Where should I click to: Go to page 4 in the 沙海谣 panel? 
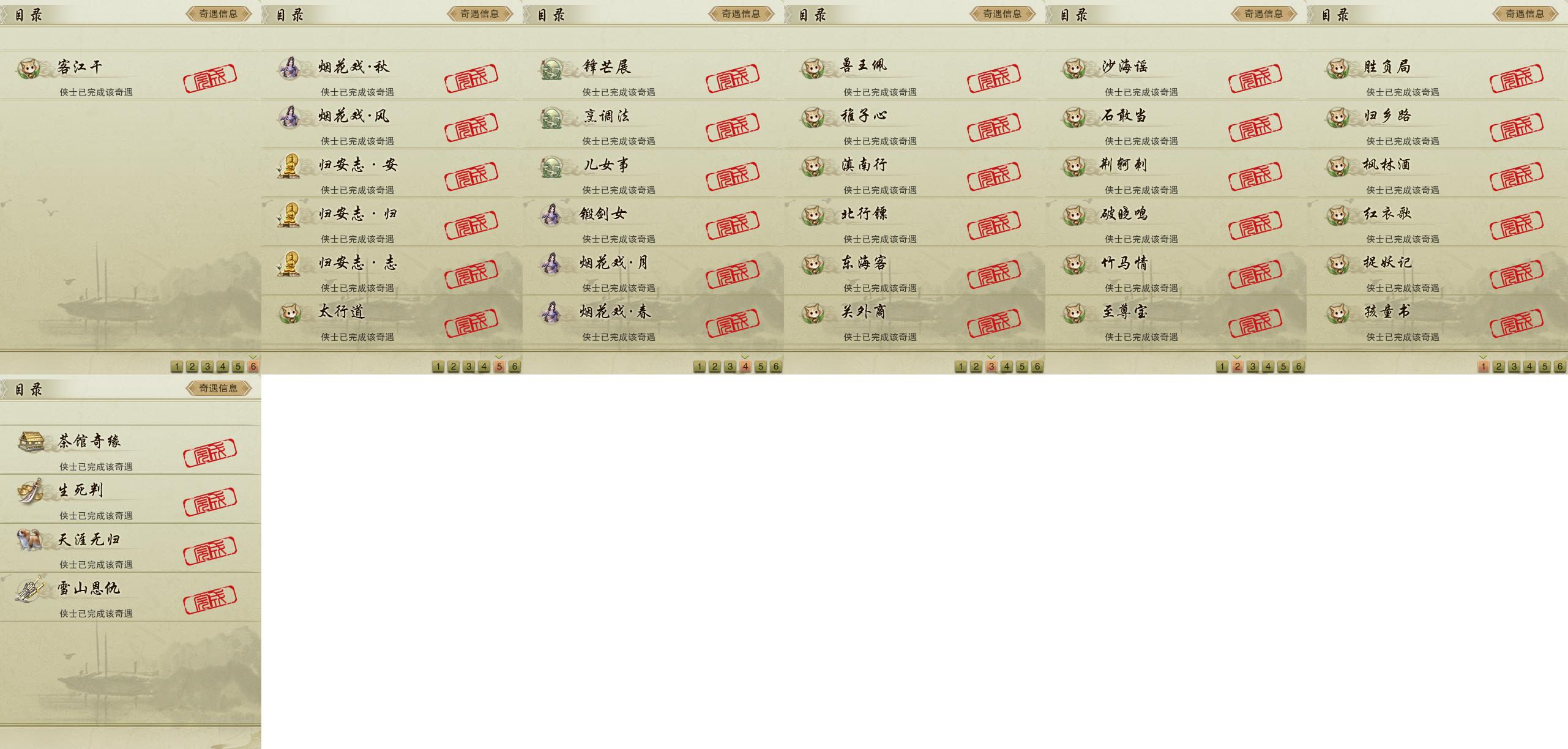pos(1268,367)
